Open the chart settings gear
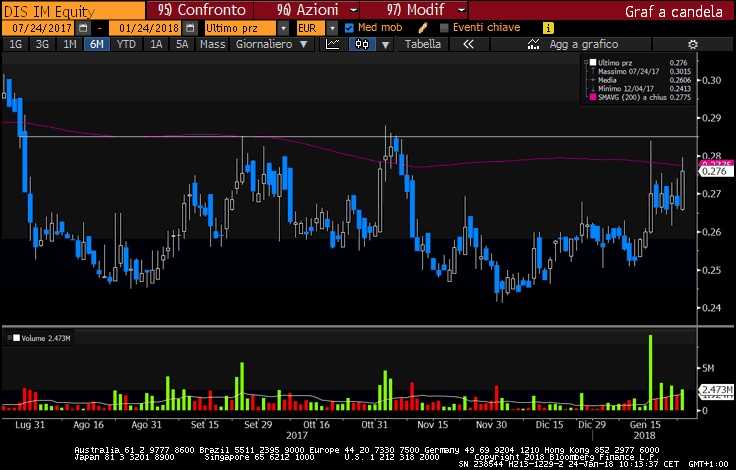This screenshot has width=736, height=470. pos(692,45)
